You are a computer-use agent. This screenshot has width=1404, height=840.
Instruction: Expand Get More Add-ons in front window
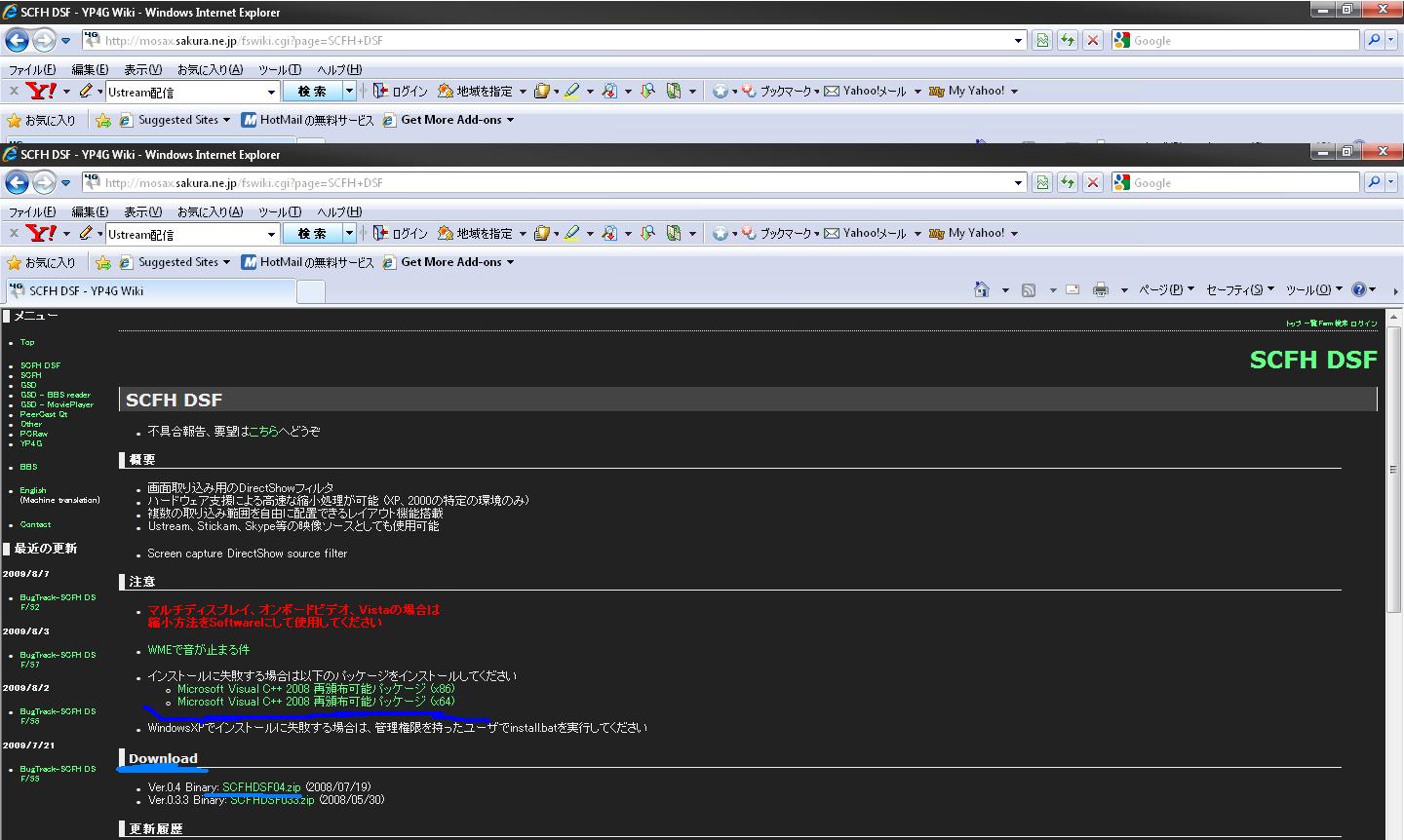pos(509,262)
